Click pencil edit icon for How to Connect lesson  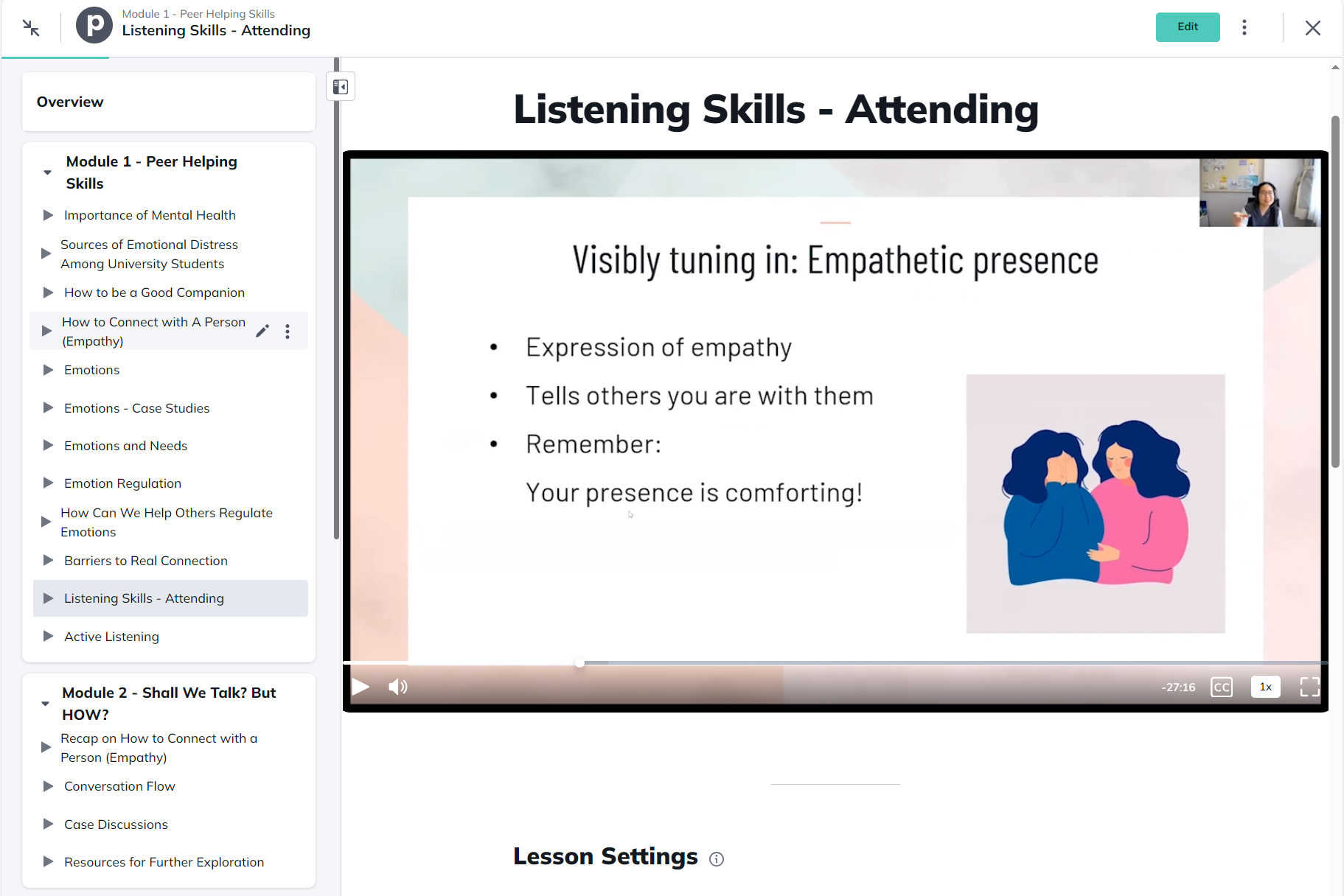[262, 332]
